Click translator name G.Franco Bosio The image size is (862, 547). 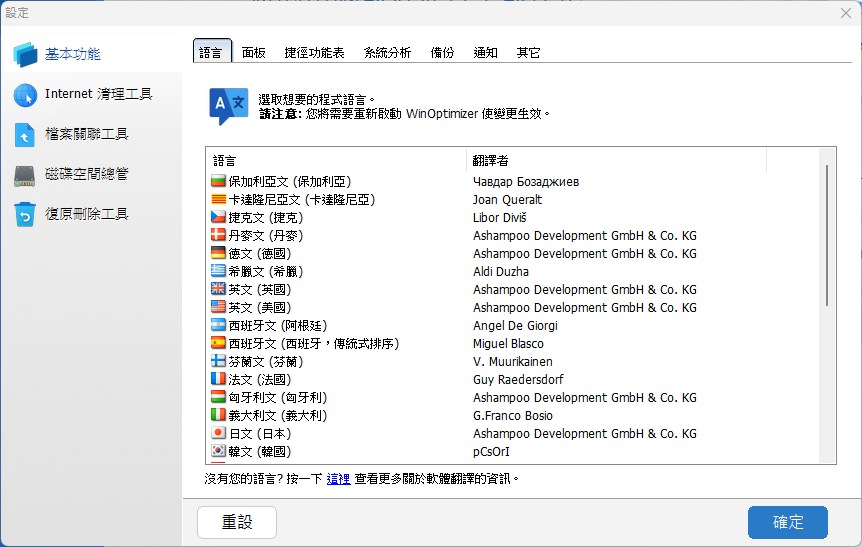tap(513, 416)
